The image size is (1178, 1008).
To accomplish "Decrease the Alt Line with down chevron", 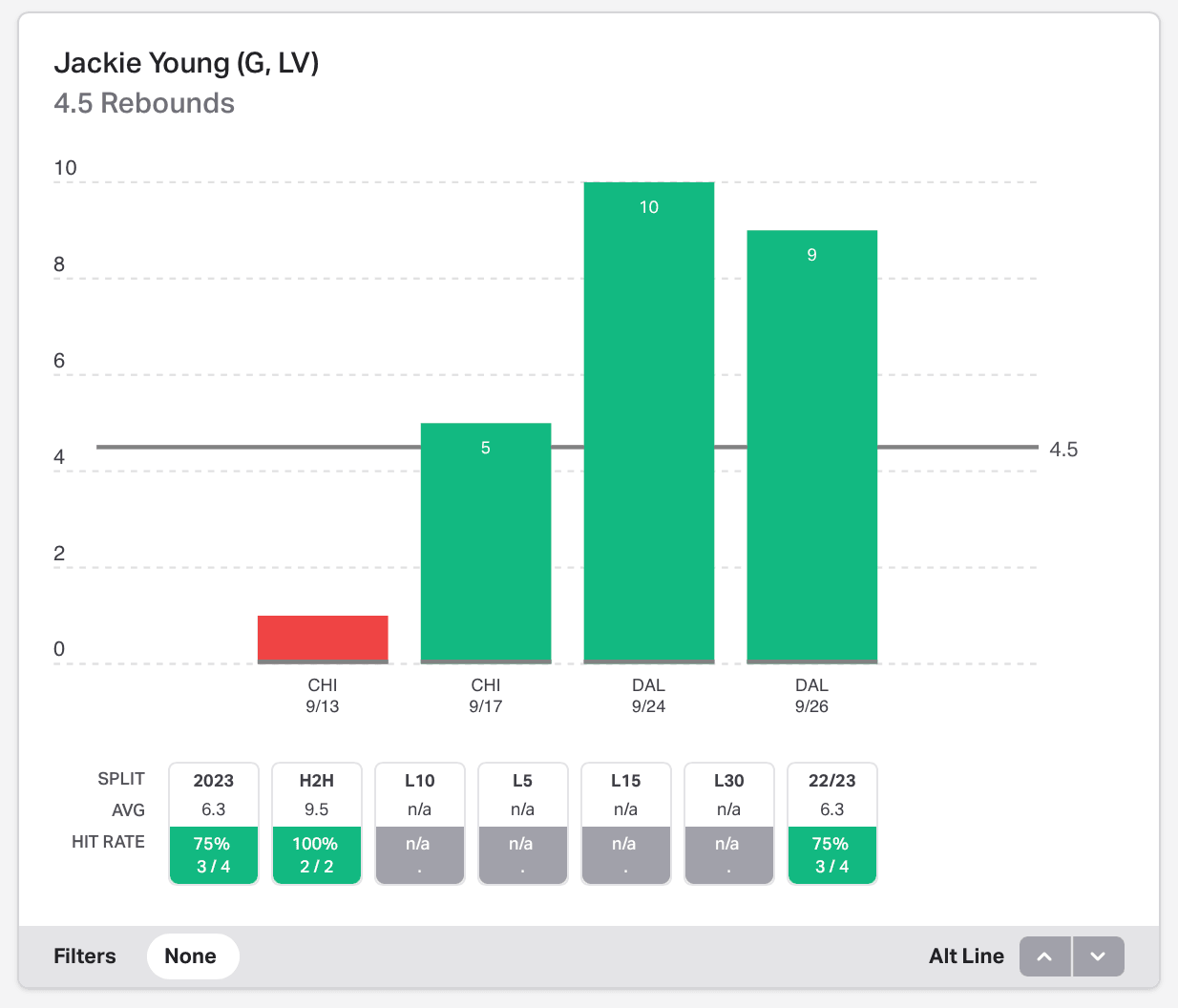I will 1098,956.
